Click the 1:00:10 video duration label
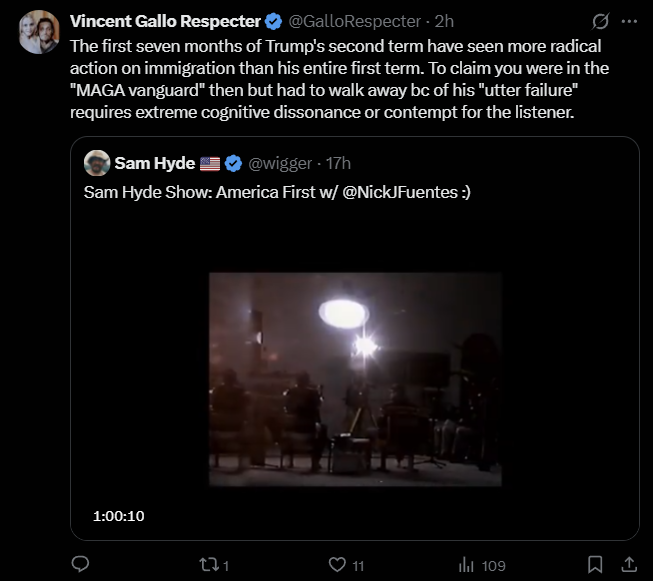 (119, 516)
